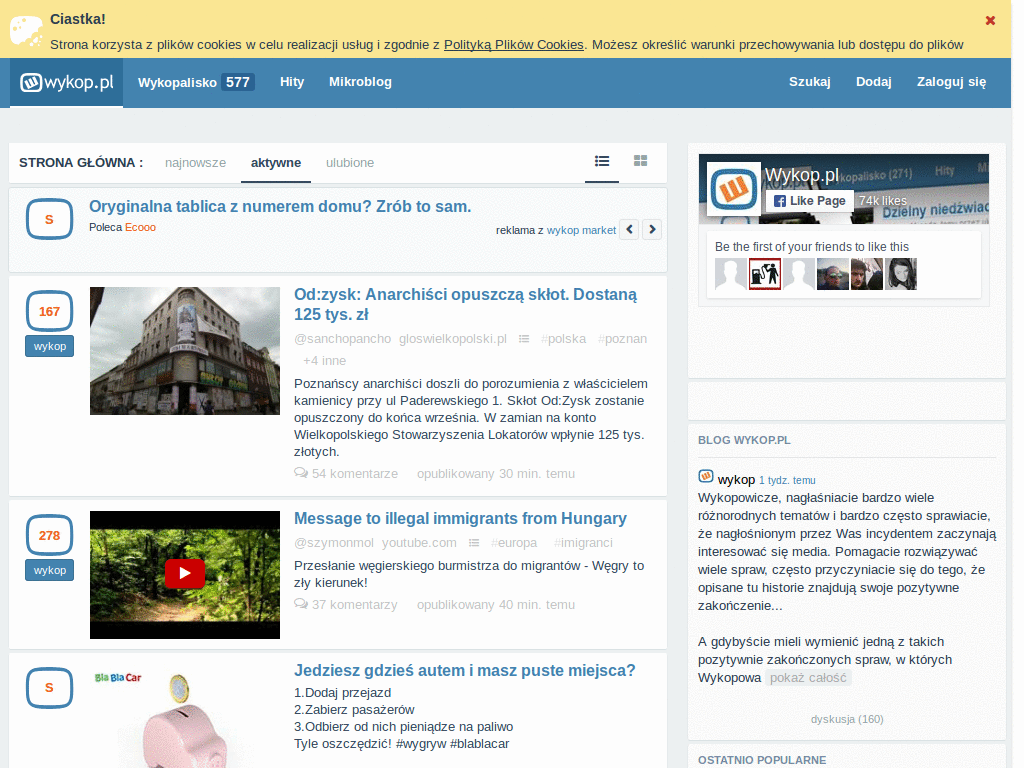1024x768 pixels.
Task: Expand blog post with pokaż całość
Action: pyautogui.click(x=808, y=678)
